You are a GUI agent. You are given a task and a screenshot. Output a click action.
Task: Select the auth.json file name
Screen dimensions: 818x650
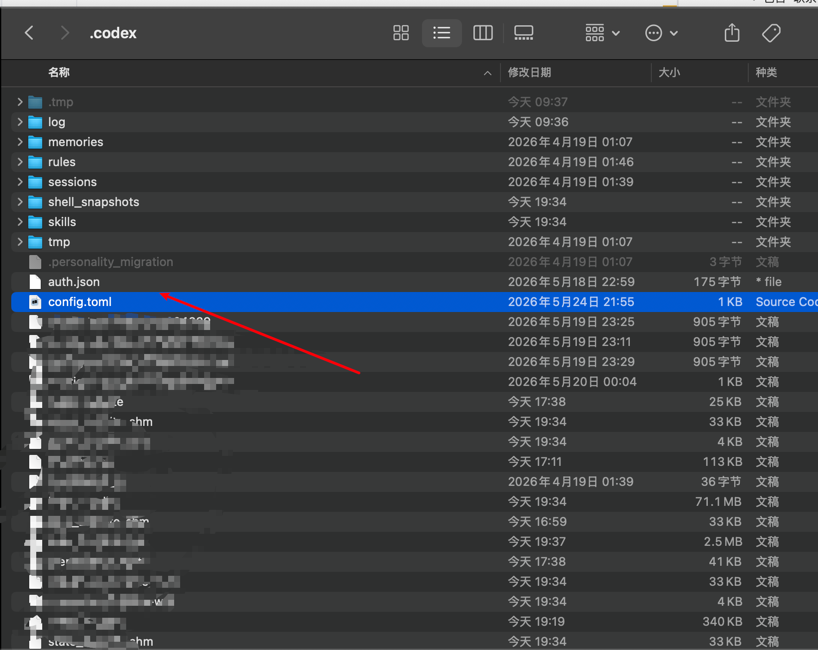(74, 282)
